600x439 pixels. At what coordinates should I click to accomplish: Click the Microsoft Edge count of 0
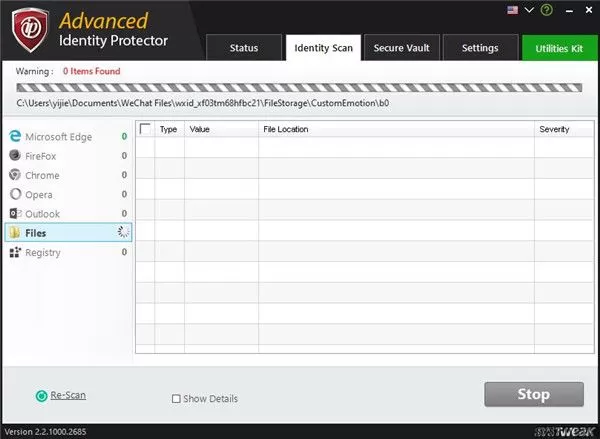tap(124, 136)
